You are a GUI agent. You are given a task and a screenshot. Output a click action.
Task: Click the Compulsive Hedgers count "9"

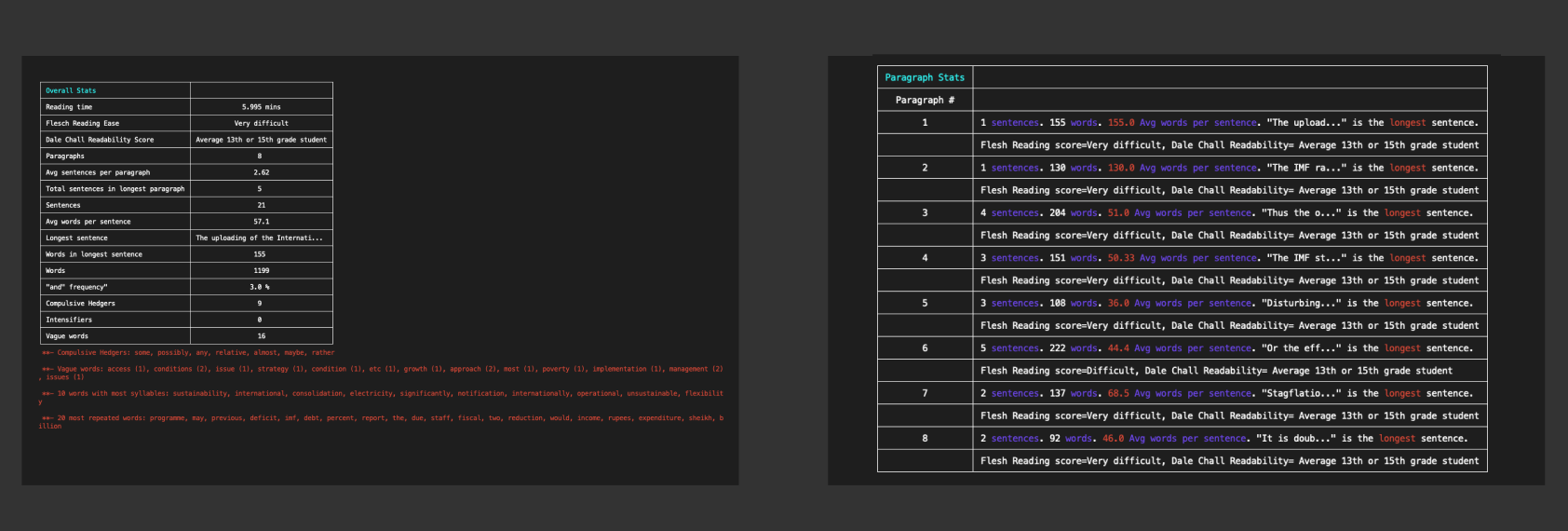click(x=260, y=304)
